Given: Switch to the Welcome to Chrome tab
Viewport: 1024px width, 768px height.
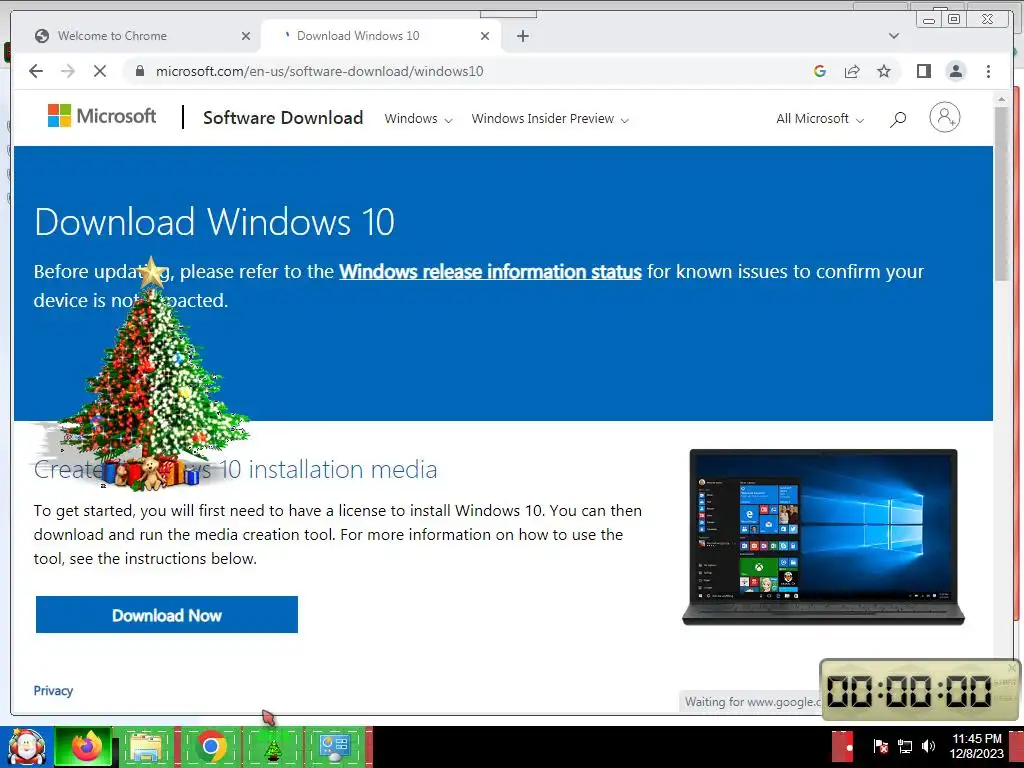Looking at the screenshot, I should point(137,36).
